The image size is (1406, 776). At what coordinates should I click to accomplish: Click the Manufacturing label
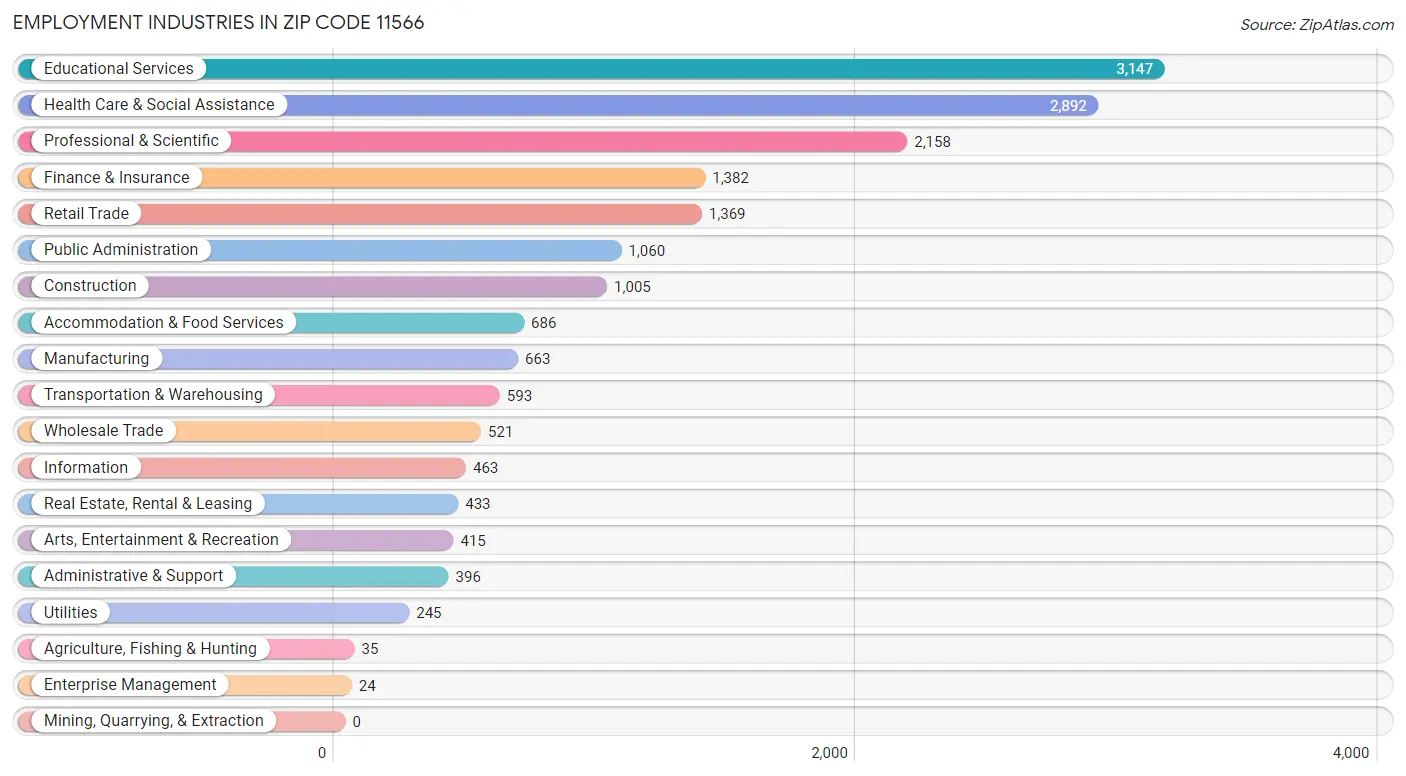tap(96, 359)
